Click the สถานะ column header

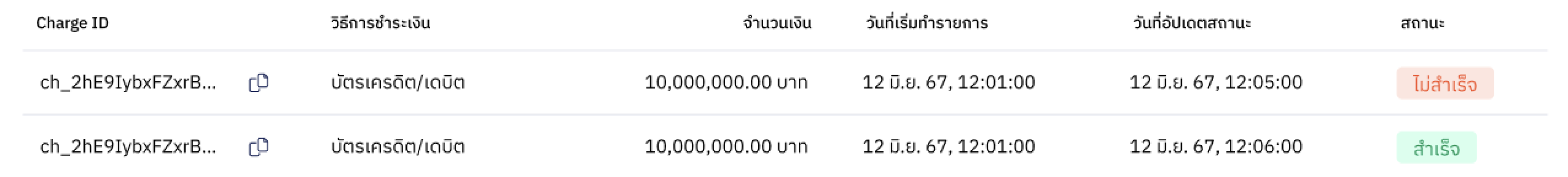tap(1422, 23)
